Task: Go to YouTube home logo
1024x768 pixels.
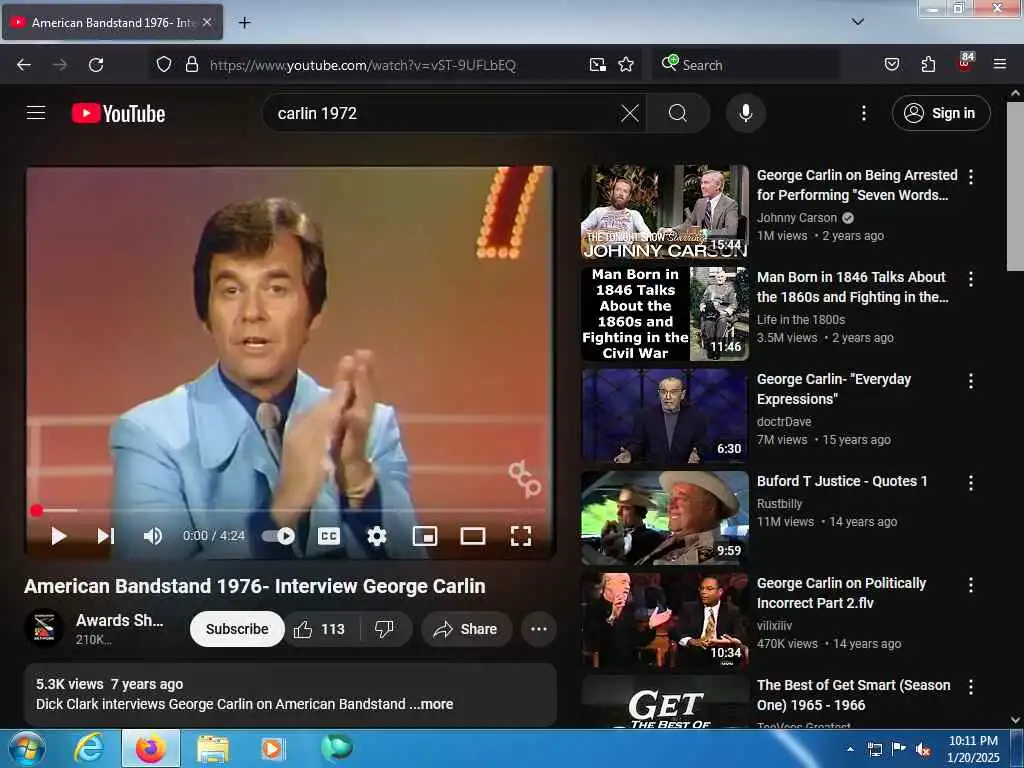Action: click(118, 113)
